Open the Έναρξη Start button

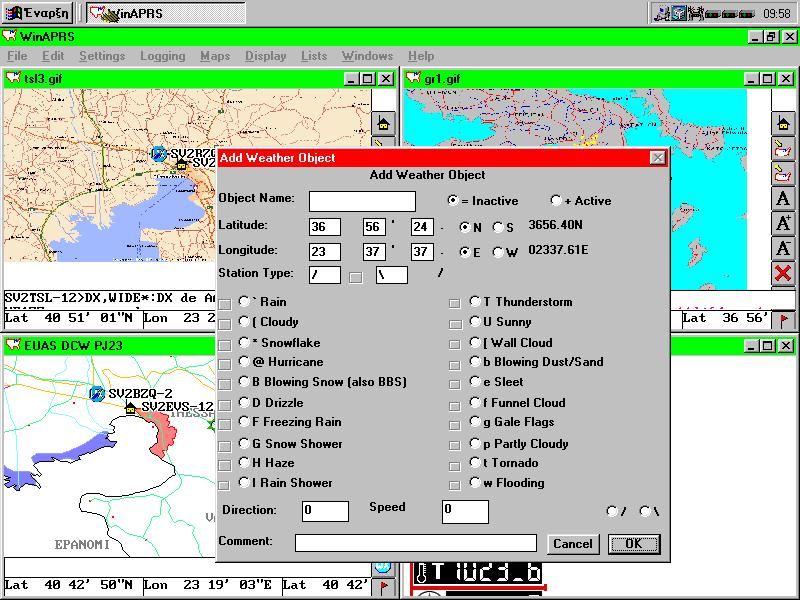coord(37,13)
